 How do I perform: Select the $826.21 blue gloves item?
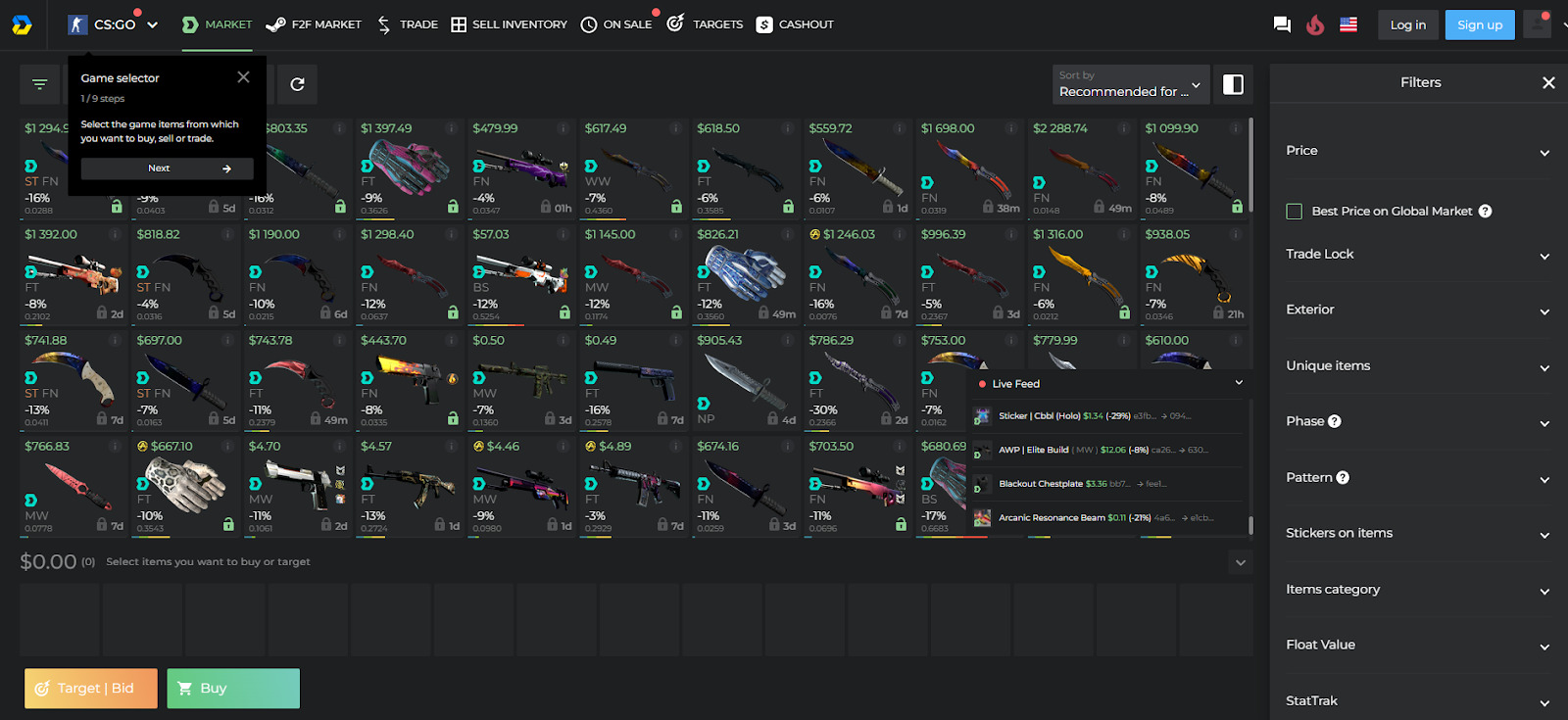[746, 274]
